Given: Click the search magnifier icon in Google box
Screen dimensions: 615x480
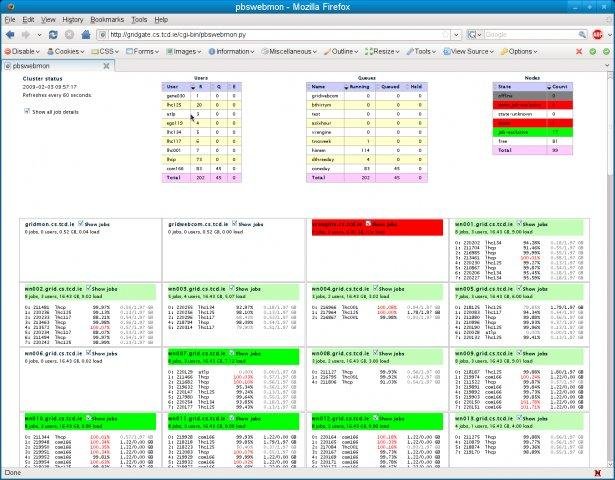Looking at the screenshot, I should pyautogui.click(x=582, y=35).
